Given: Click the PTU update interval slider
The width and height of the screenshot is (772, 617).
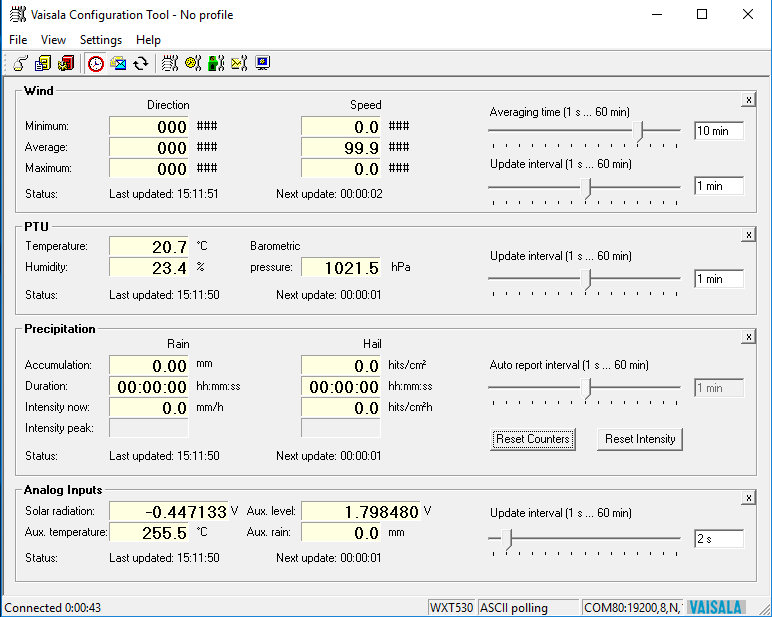Looking at the screenshot, I should coord(587,278).
